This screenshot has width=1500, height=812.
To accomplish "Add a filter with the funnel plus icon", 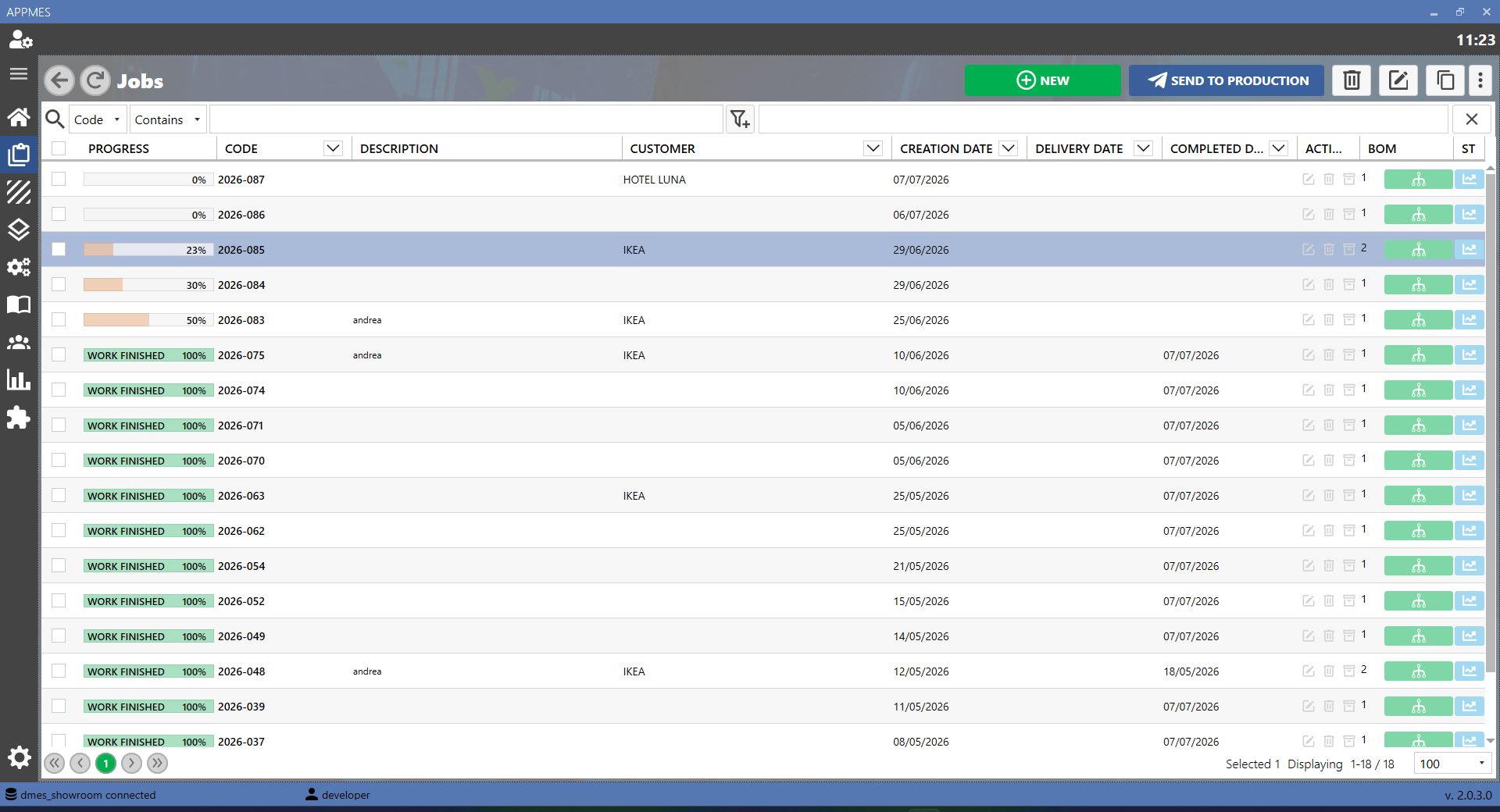I will point(740,119).
